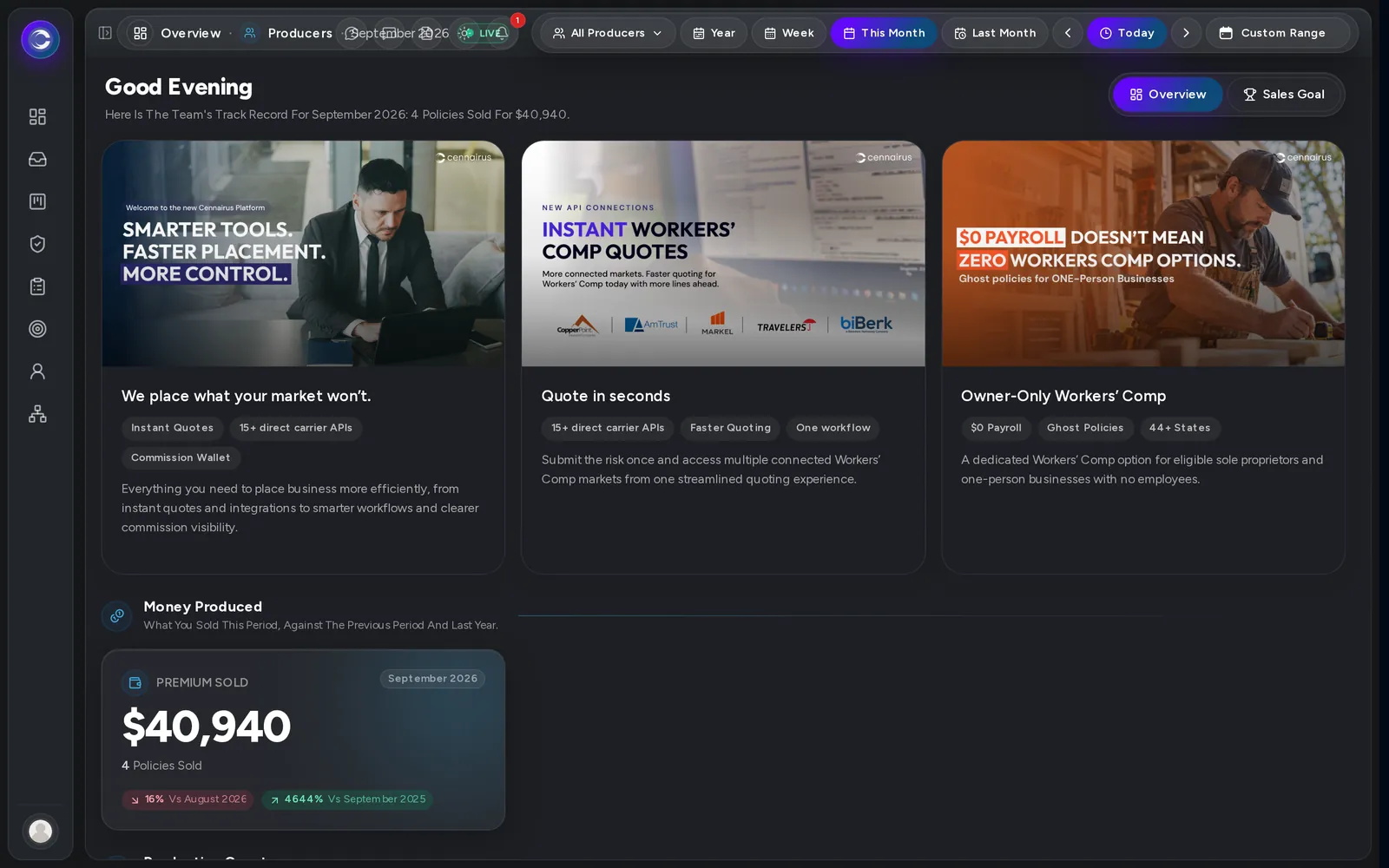Select the Year range filter
1389x868 pixels.
[714, 33]
